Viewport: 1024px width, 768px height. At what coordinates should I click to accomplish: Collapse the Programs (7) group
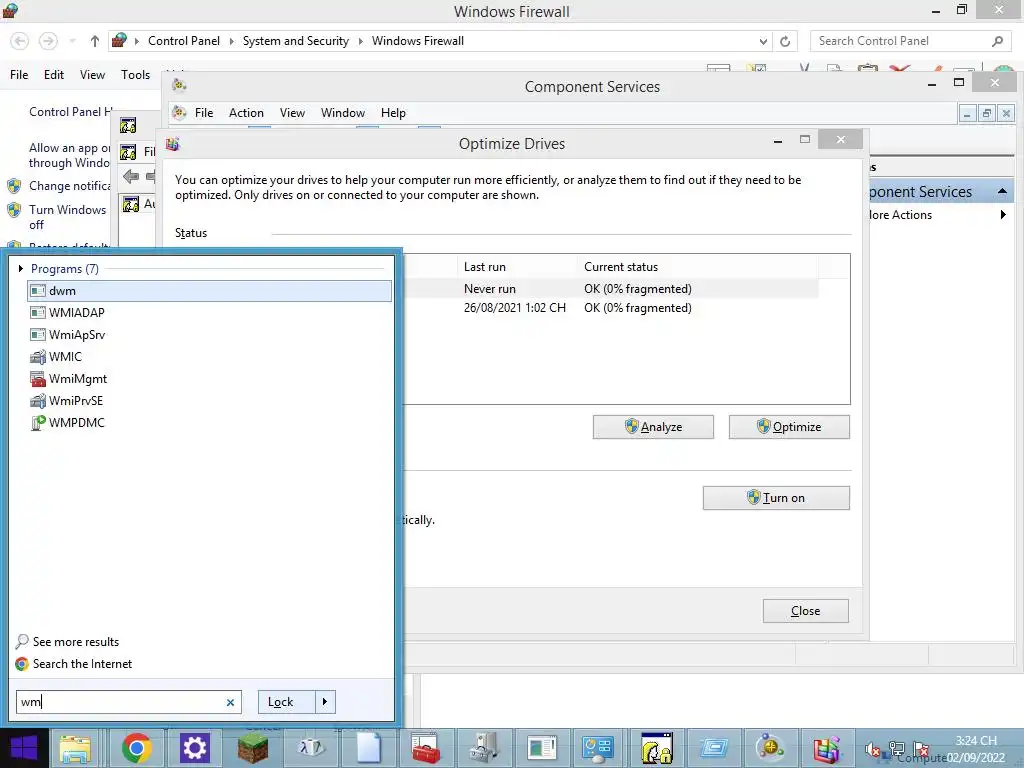[21, 268]
